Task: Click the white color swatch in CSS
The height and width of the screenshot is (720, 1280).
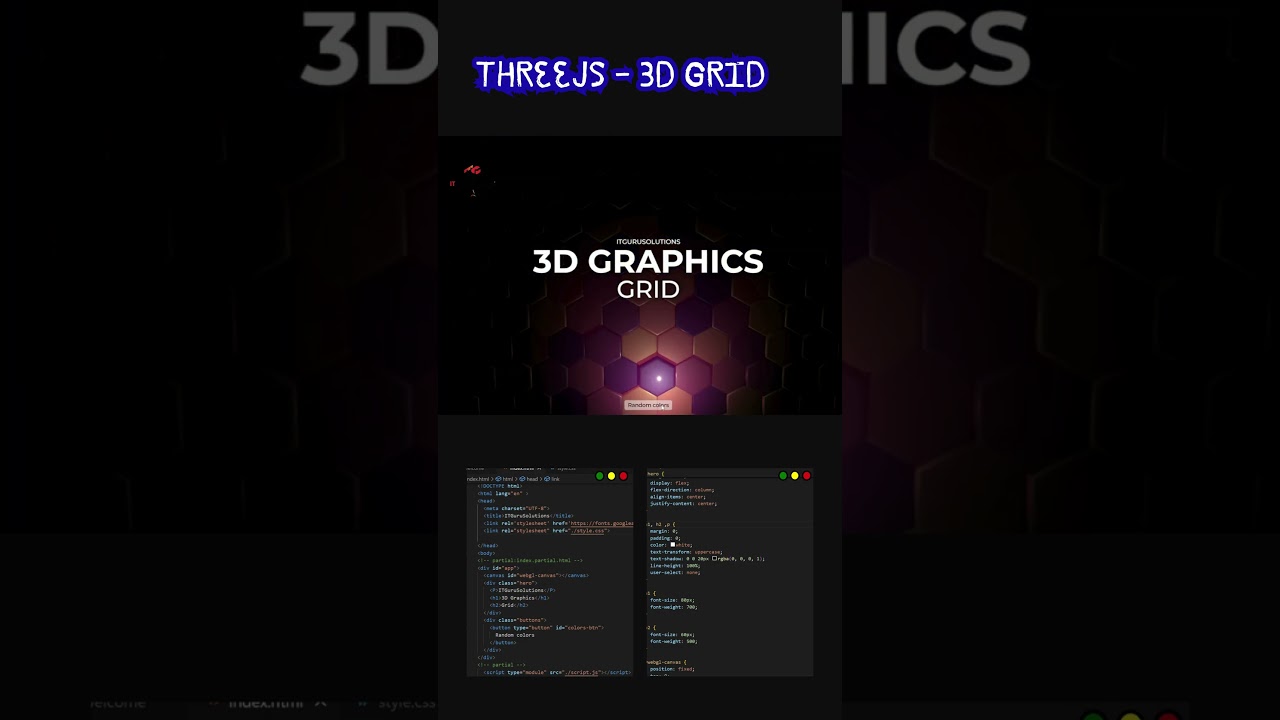Action: coord(673,544)
